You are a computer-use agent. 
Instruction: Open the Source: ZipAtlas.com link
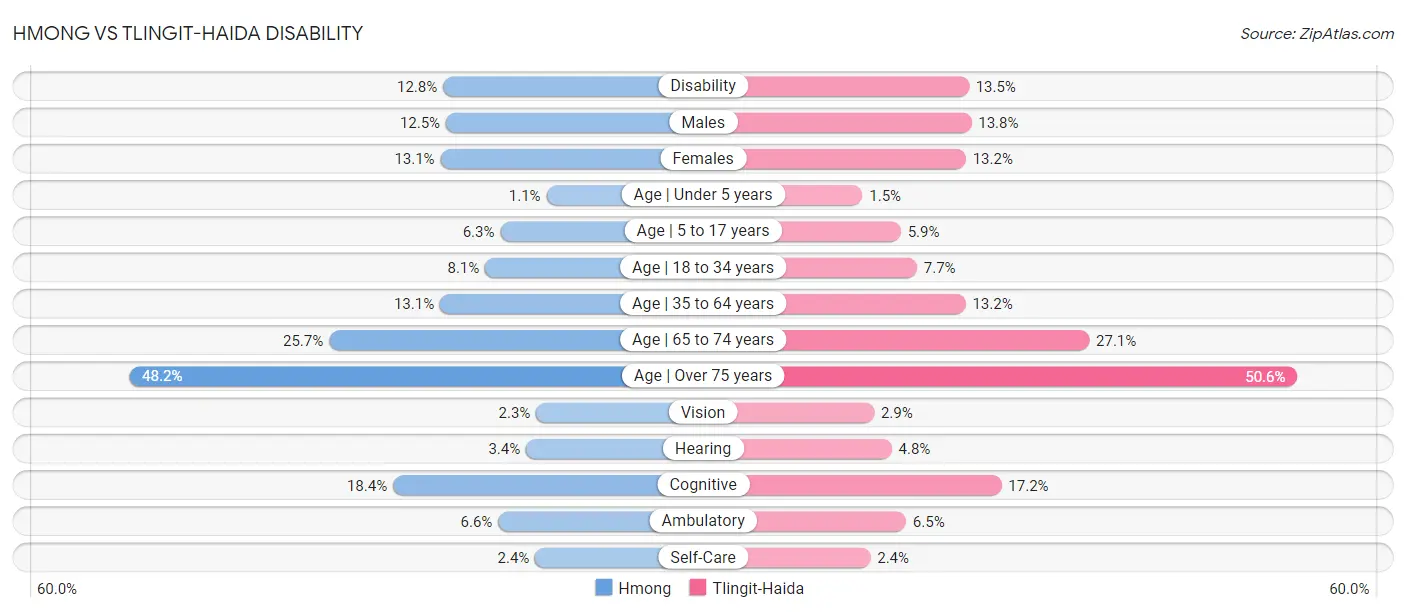[x=1317, y=33]
